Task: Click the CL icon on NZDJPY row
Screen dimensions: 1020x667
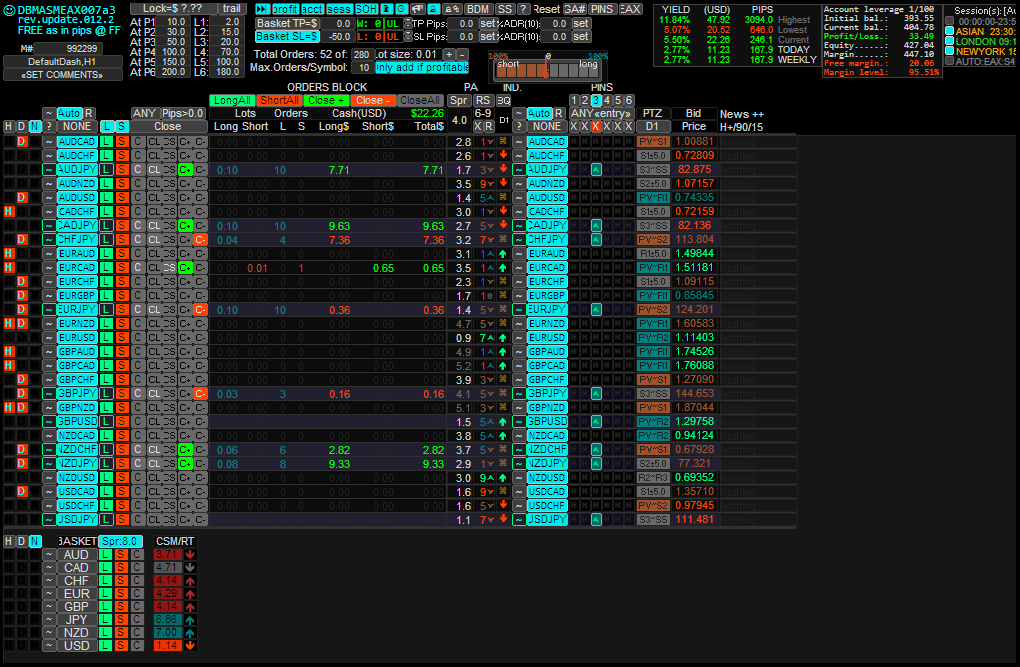Action: [x=154, y=463]
